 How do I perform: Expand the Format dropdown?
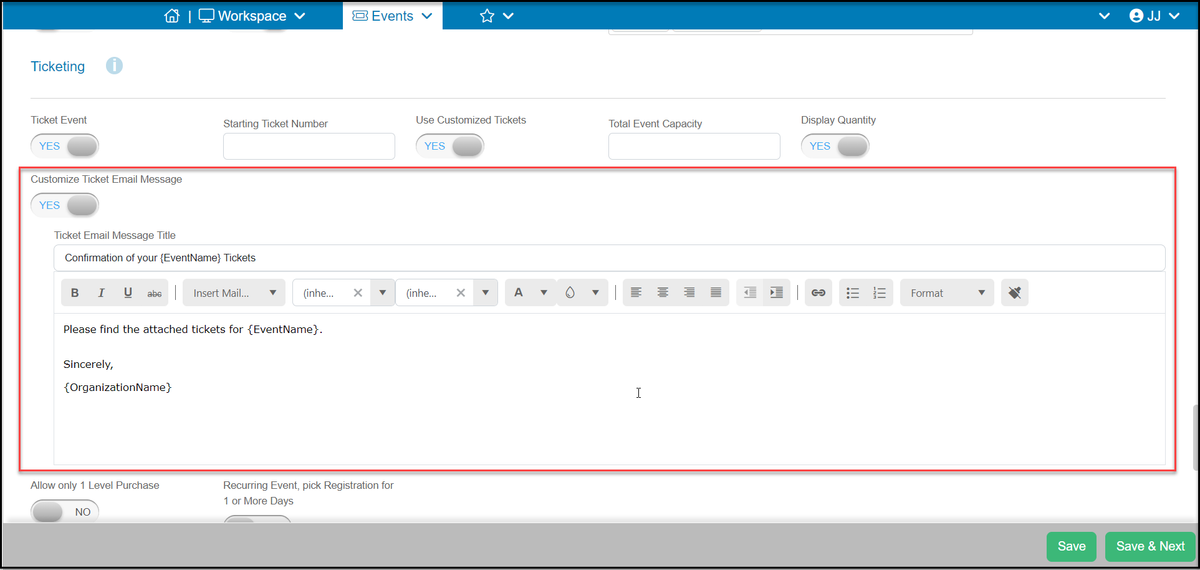point(947,293)
